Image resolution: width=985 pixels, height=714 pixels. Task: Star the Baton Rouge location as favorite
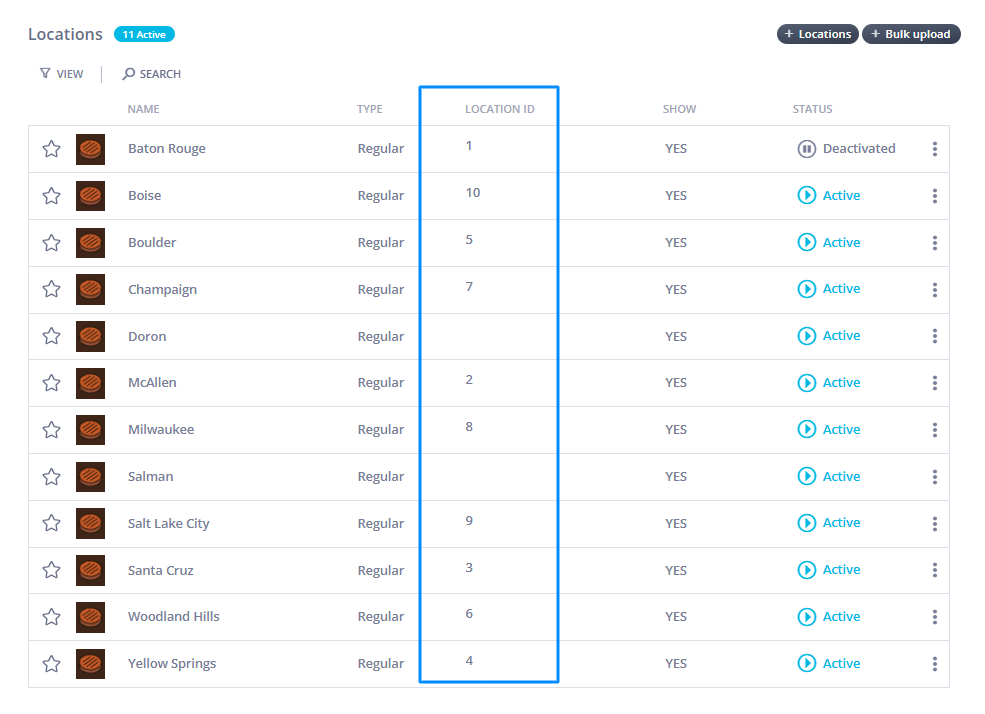(x=52, y=149)
